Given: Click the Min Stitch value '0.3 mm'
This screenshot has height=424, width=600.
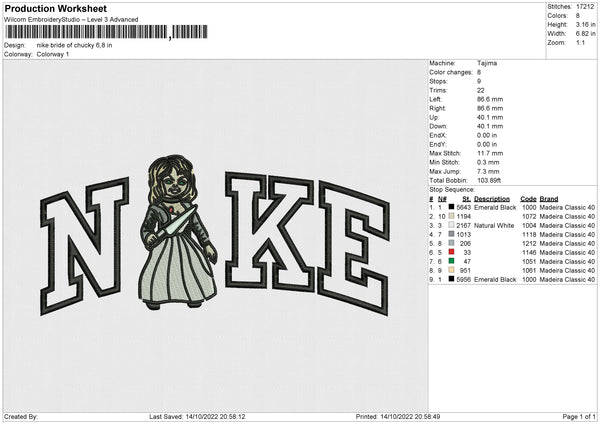Looking at the screenshot, I should pyautogui.click(x=488, y=162).
